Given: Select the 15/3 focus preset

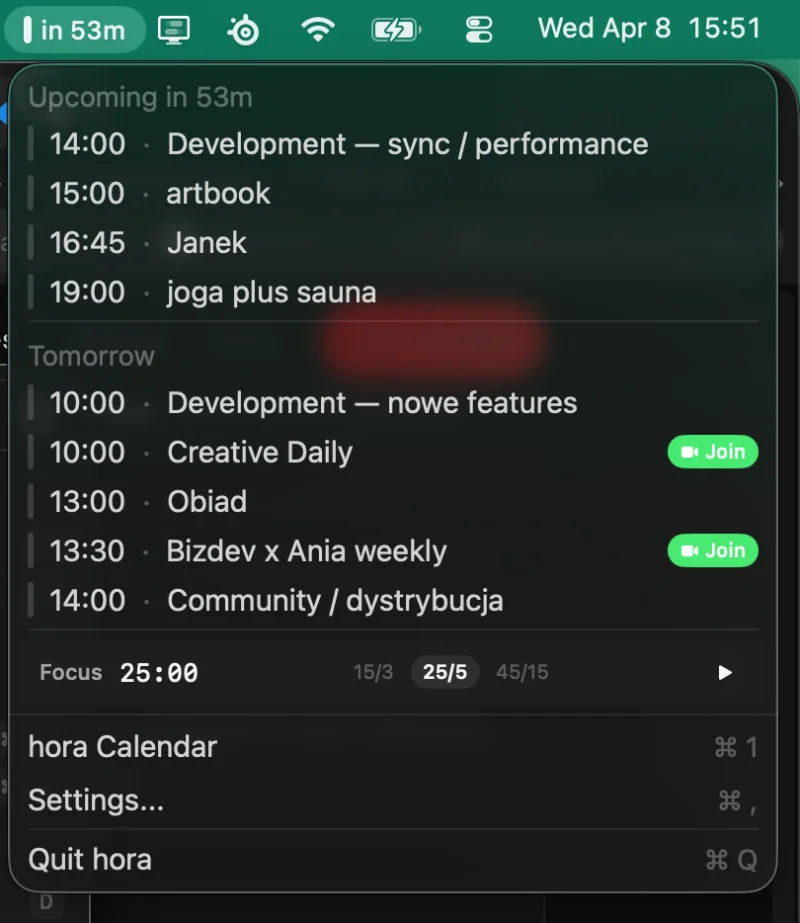Looking at the screenshot, I should [373, 672].
